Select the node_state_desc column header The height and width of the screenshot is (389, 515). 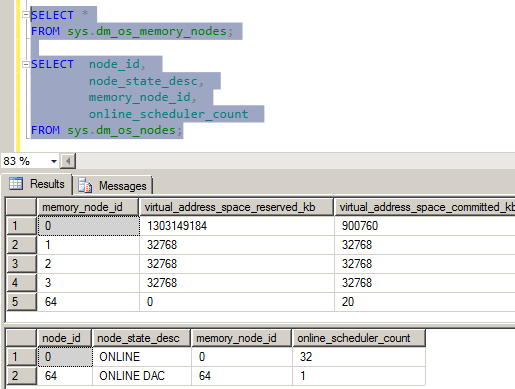pos(141,338)
